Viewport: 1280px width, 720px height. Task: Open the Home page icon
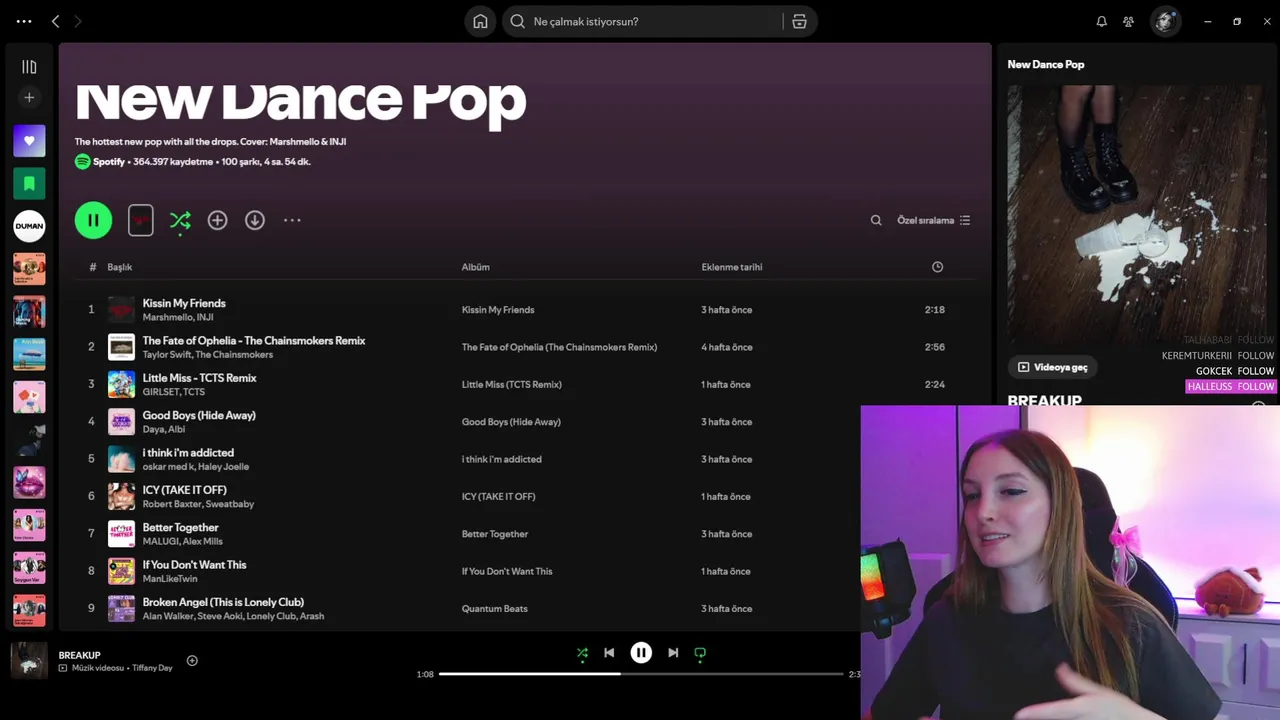pos(480,21)
